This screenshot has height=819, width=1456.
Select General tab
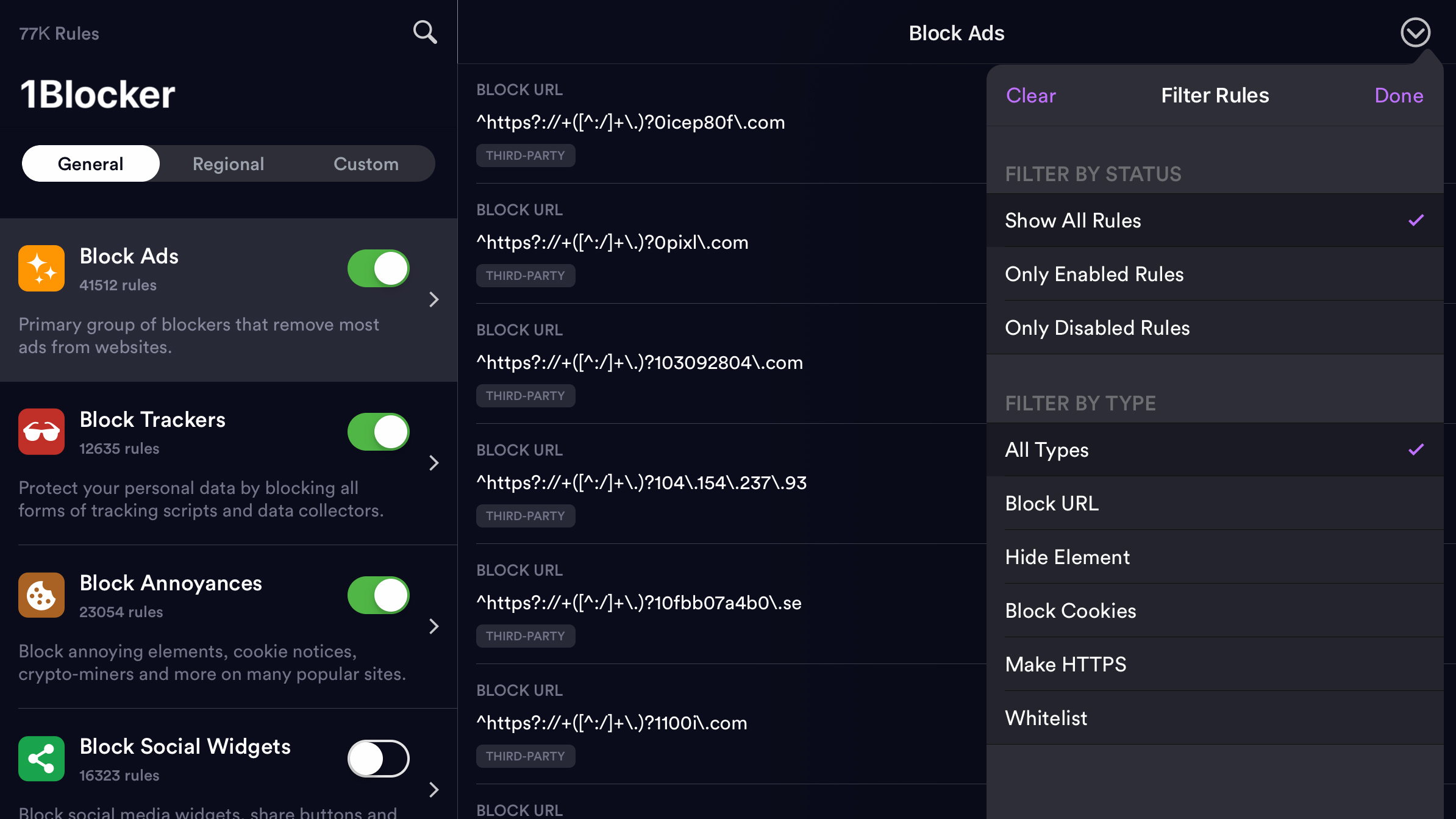90,163
